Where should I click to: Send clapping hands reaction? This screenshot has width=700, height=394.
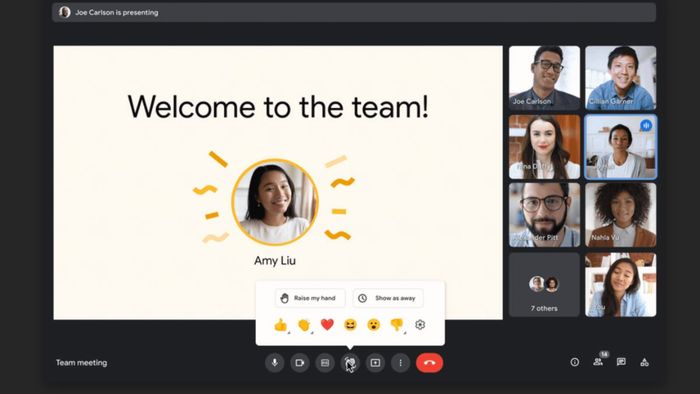[304, 325]
